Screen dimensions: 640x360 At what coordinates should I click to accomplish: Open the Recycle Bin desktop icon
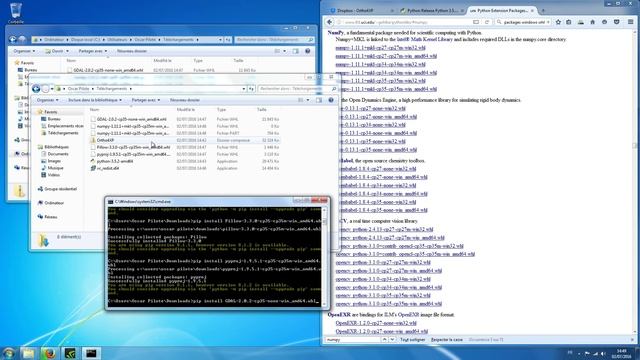[16, 13]
